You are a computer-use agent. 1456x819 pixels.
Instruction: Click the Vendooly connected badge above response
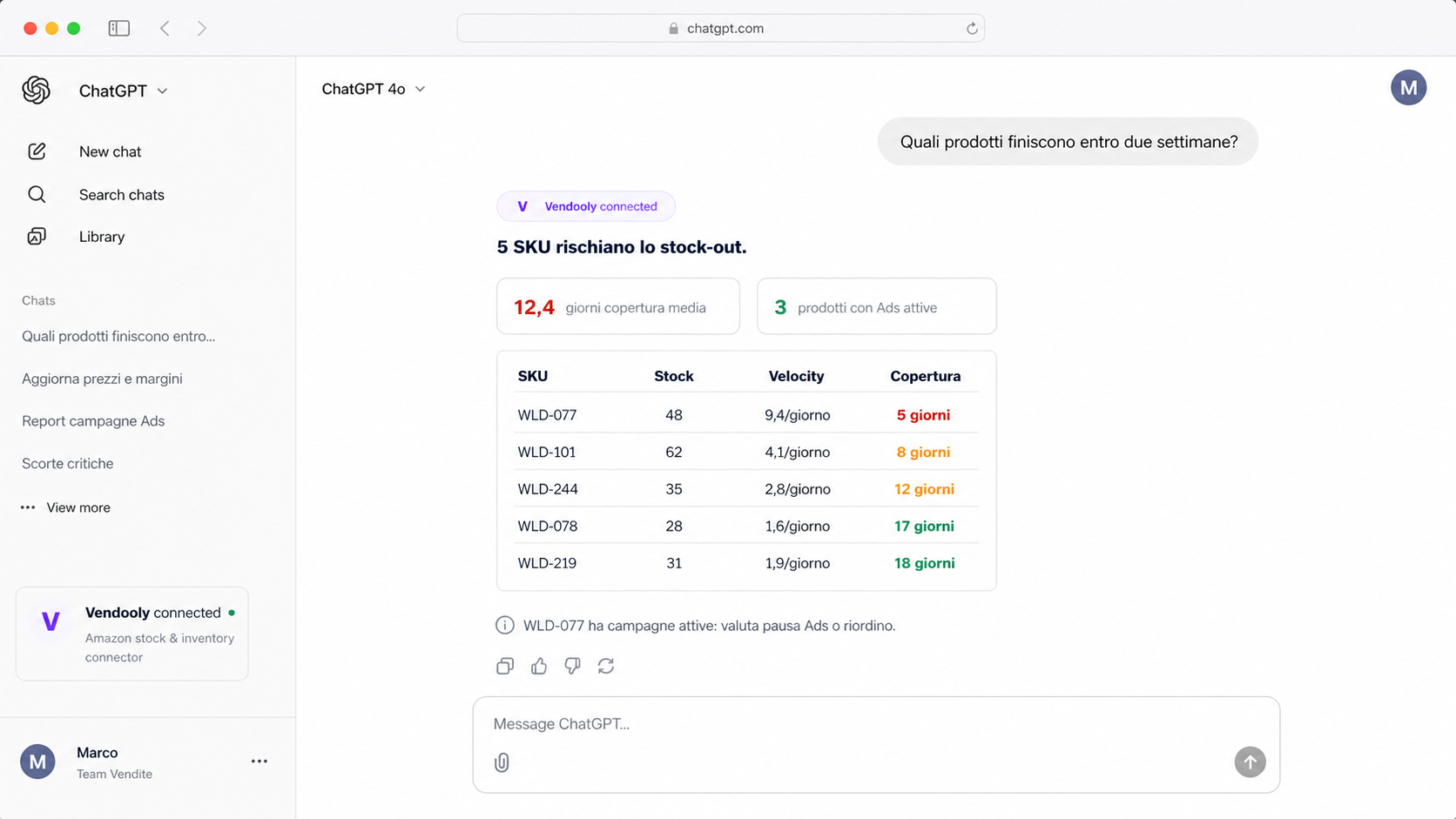tap(586, 206)
